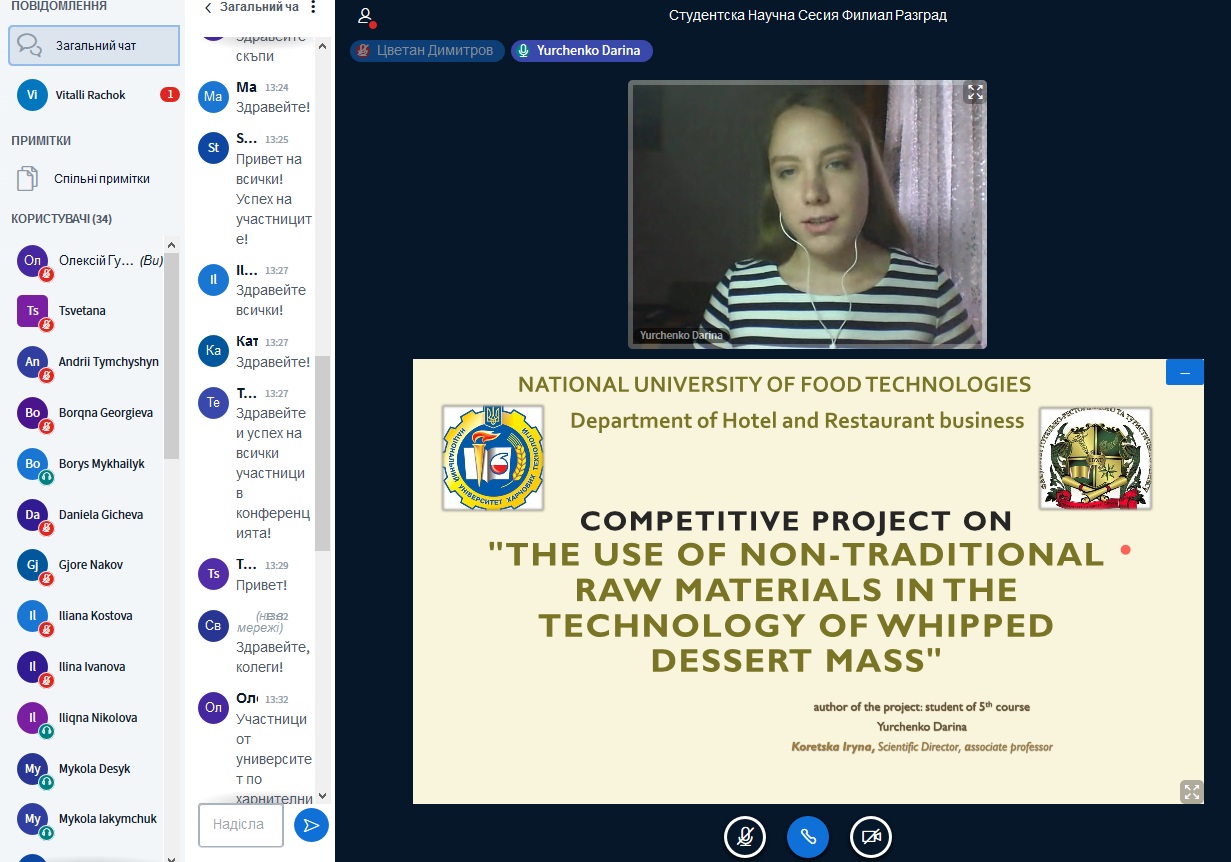This screenshot has width=1231, height=862.
Task: Minimize the presentation with blue button
Action: tap(1184, 372)
